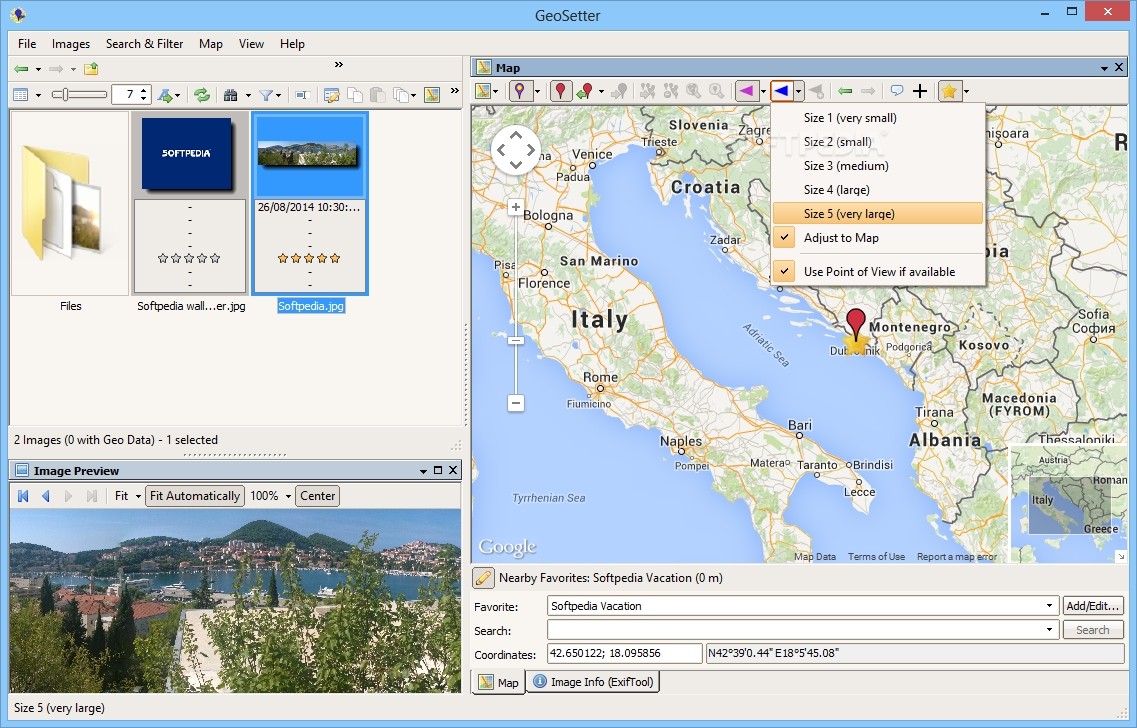Click the Search button
The image size is (1137, 728).
click(1093, 630)
